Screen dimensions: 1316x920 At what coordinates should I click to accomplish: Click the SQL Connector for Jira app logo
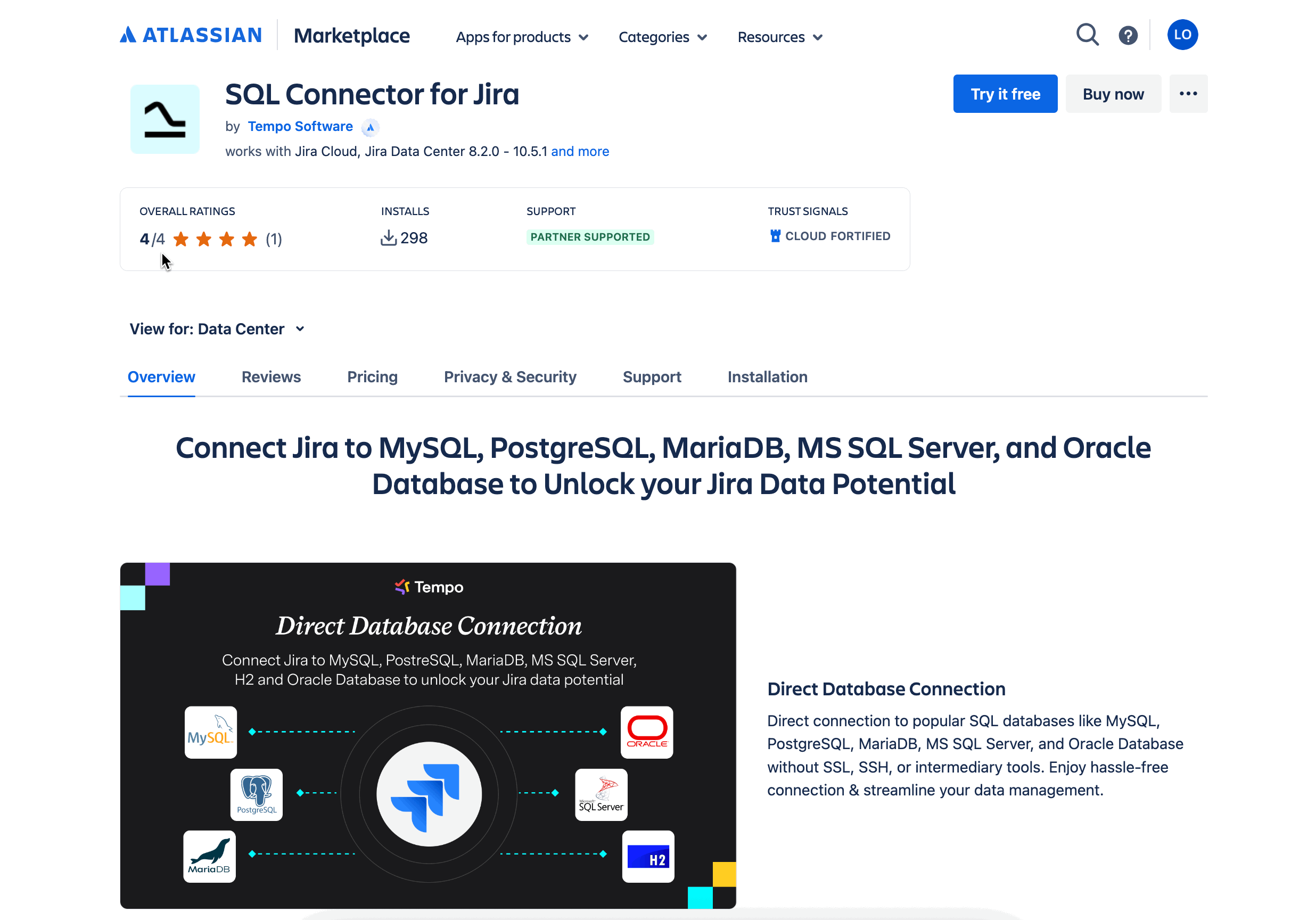(165, 119)
